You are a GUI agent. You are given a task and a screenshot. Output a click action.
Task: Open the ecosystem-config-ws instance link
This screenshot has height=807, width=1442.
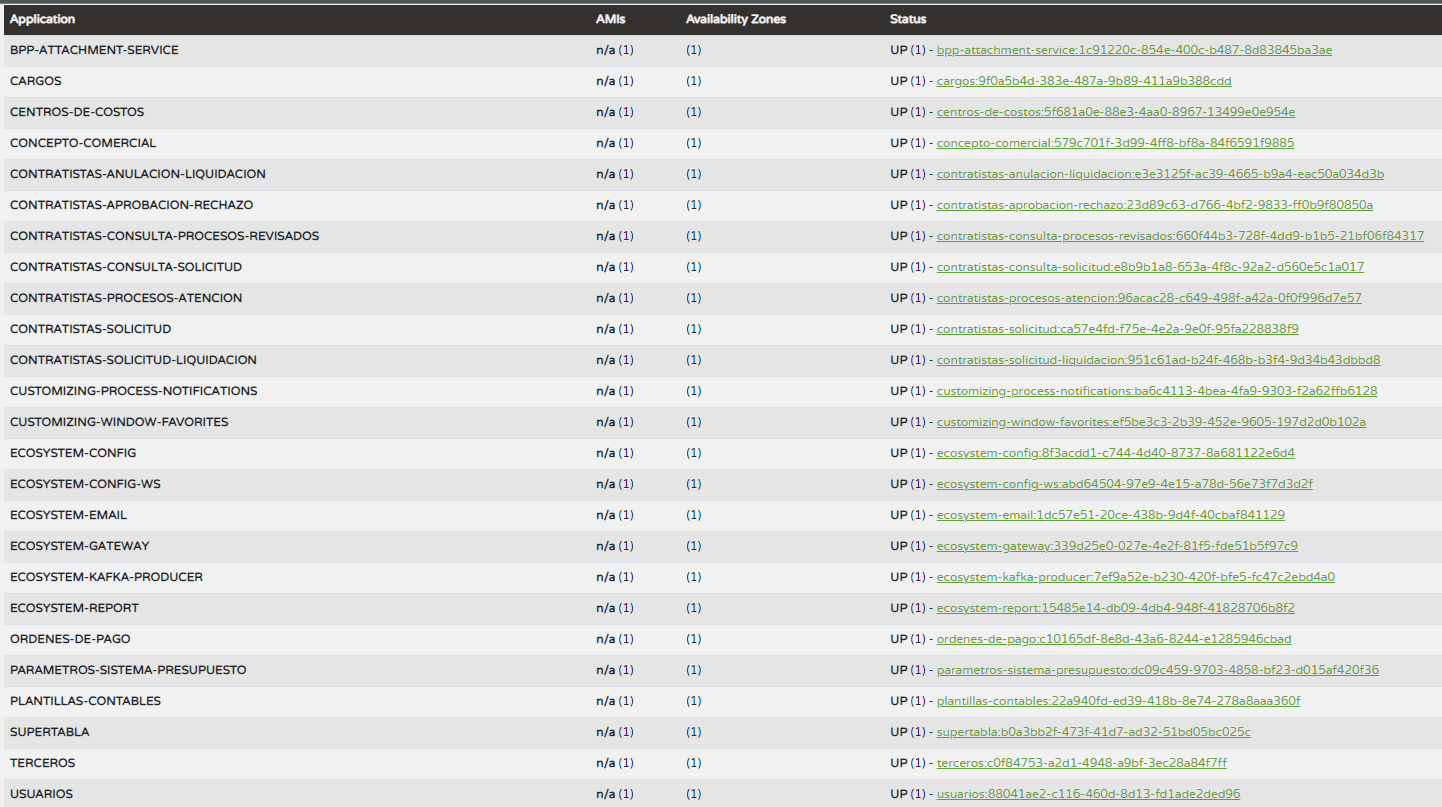click(x=1124, y=484)
